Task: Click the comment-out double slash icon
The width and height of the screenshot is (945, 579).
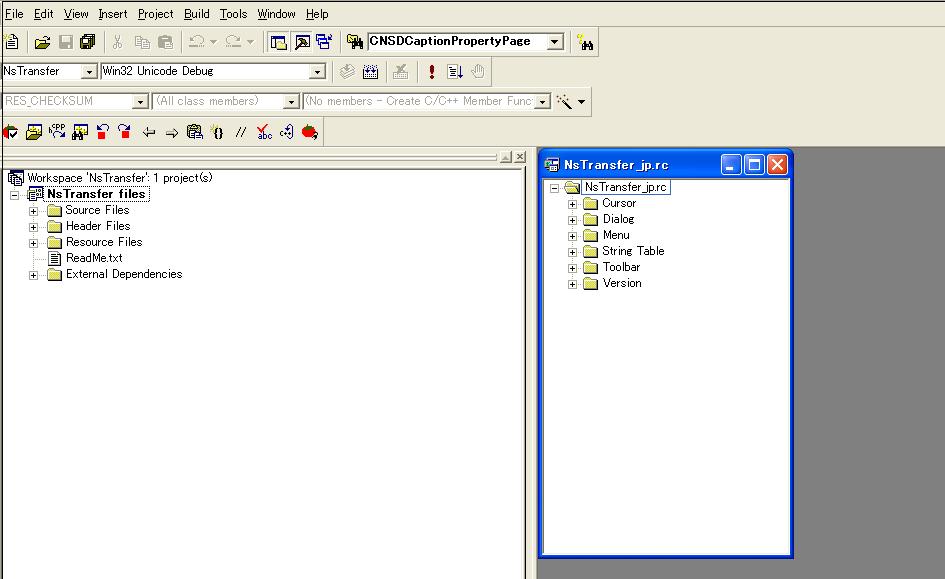Action: click(241, 132)
